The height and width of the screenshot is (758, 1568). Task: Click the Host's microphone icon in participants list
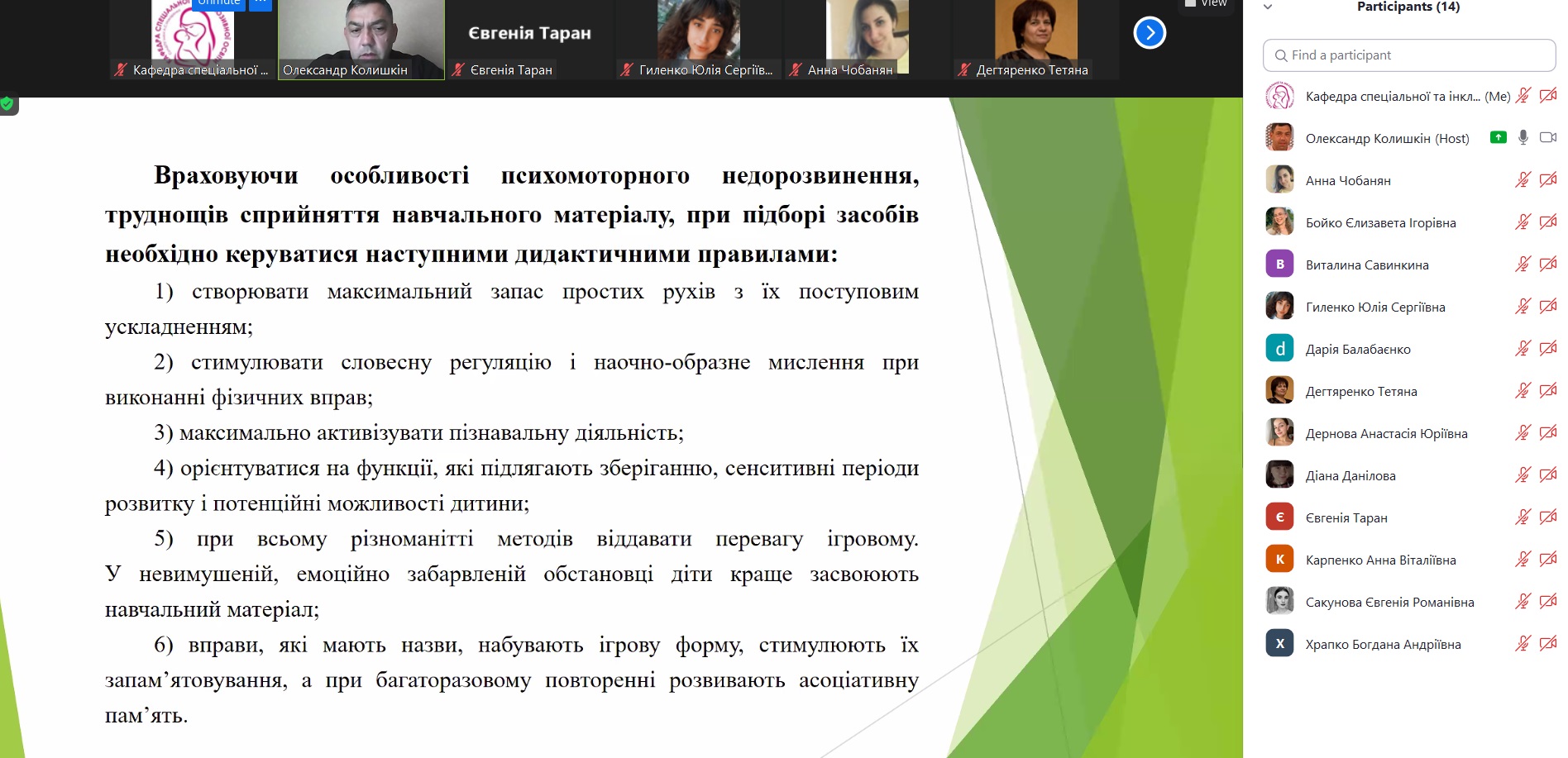pos(1523,138)
